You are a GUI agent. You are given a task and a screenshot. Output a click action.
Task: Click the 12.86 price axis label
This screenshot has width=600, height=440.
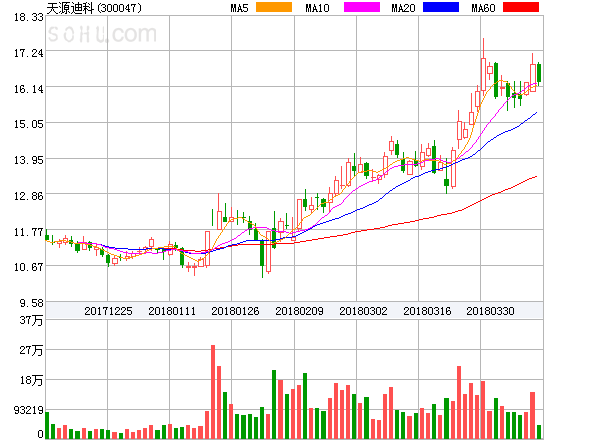pyautogui.click(x=29, y=196)
